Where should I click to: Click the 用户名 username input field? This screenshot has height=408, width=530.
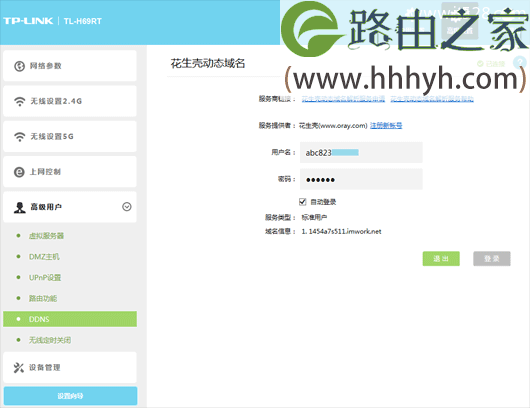pos(361,152)
